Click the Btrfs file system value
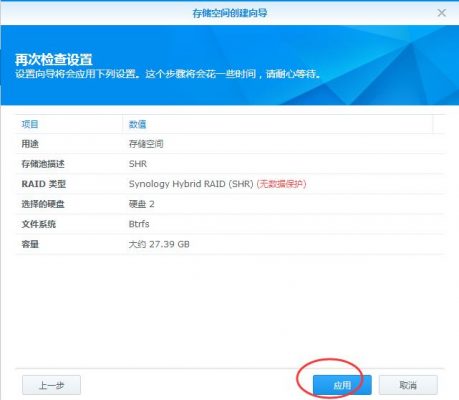The width and height of the screenshot is (459, 400). click(139, 224)
